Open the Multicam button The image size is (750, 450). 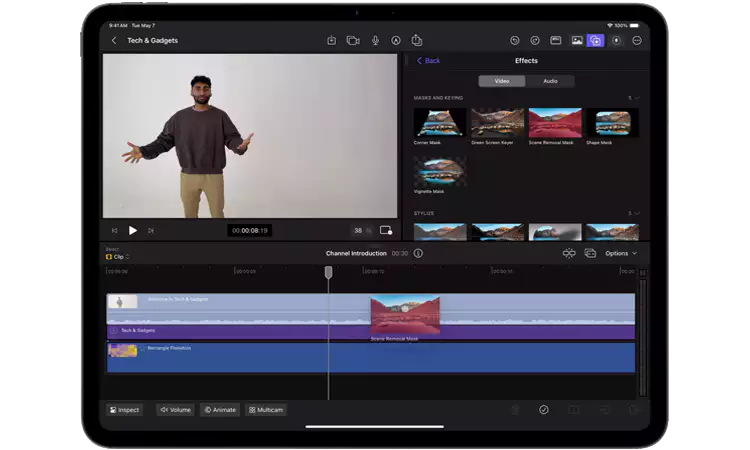point(266,410)
